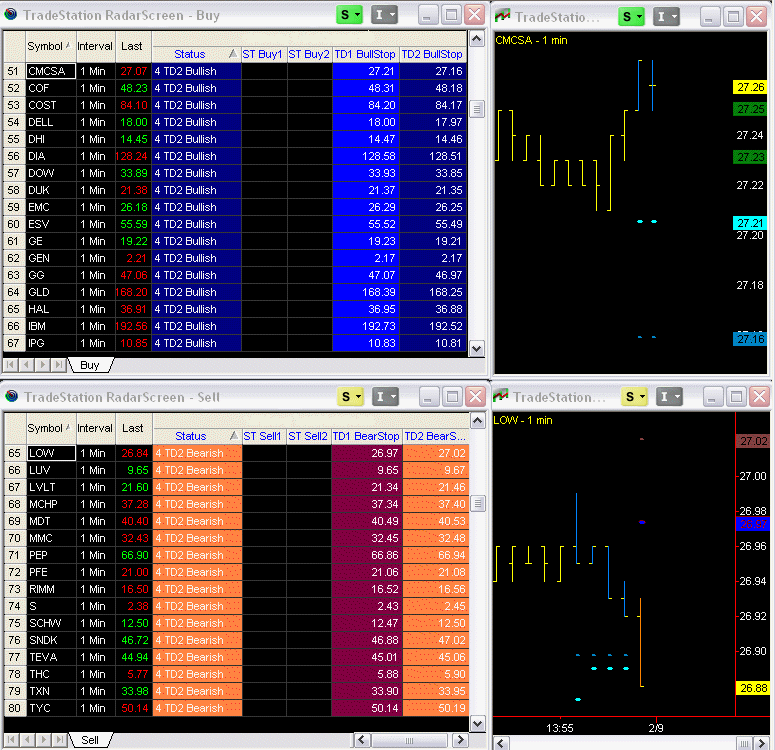Select RIMM symbol in Sell table

pos(51,589)
